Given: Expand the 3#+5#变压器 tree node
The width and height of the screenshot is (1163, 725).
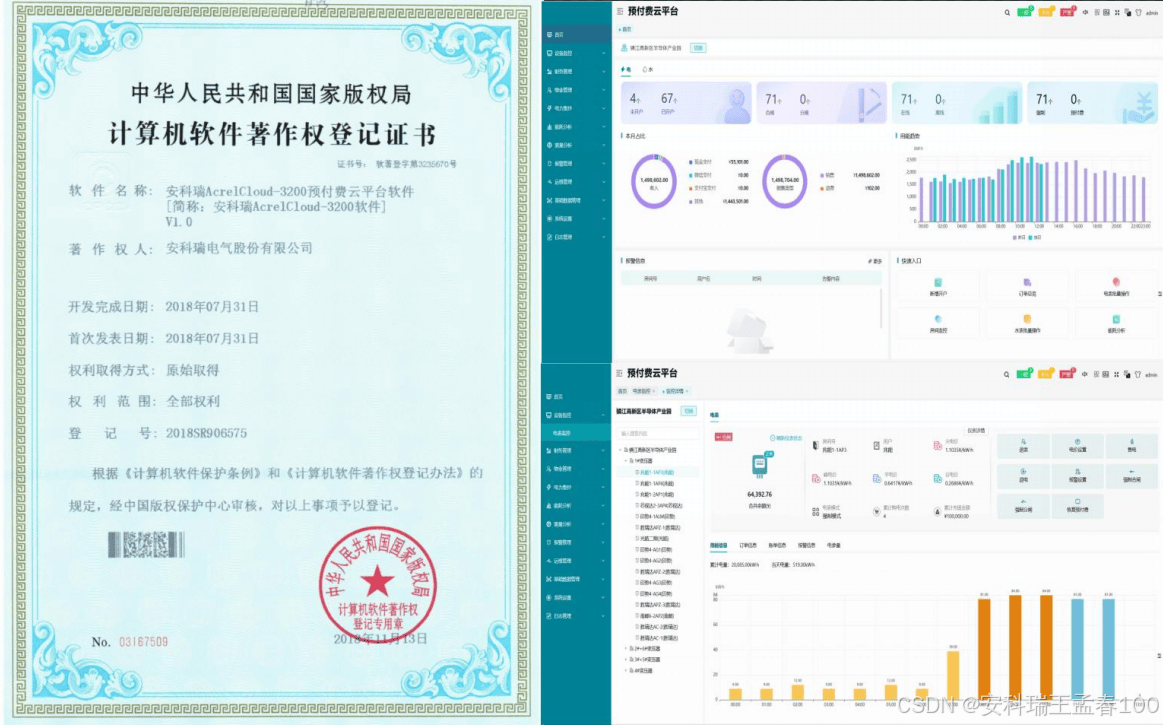Looking at the screenshot, I should click(x=625, y=659).
